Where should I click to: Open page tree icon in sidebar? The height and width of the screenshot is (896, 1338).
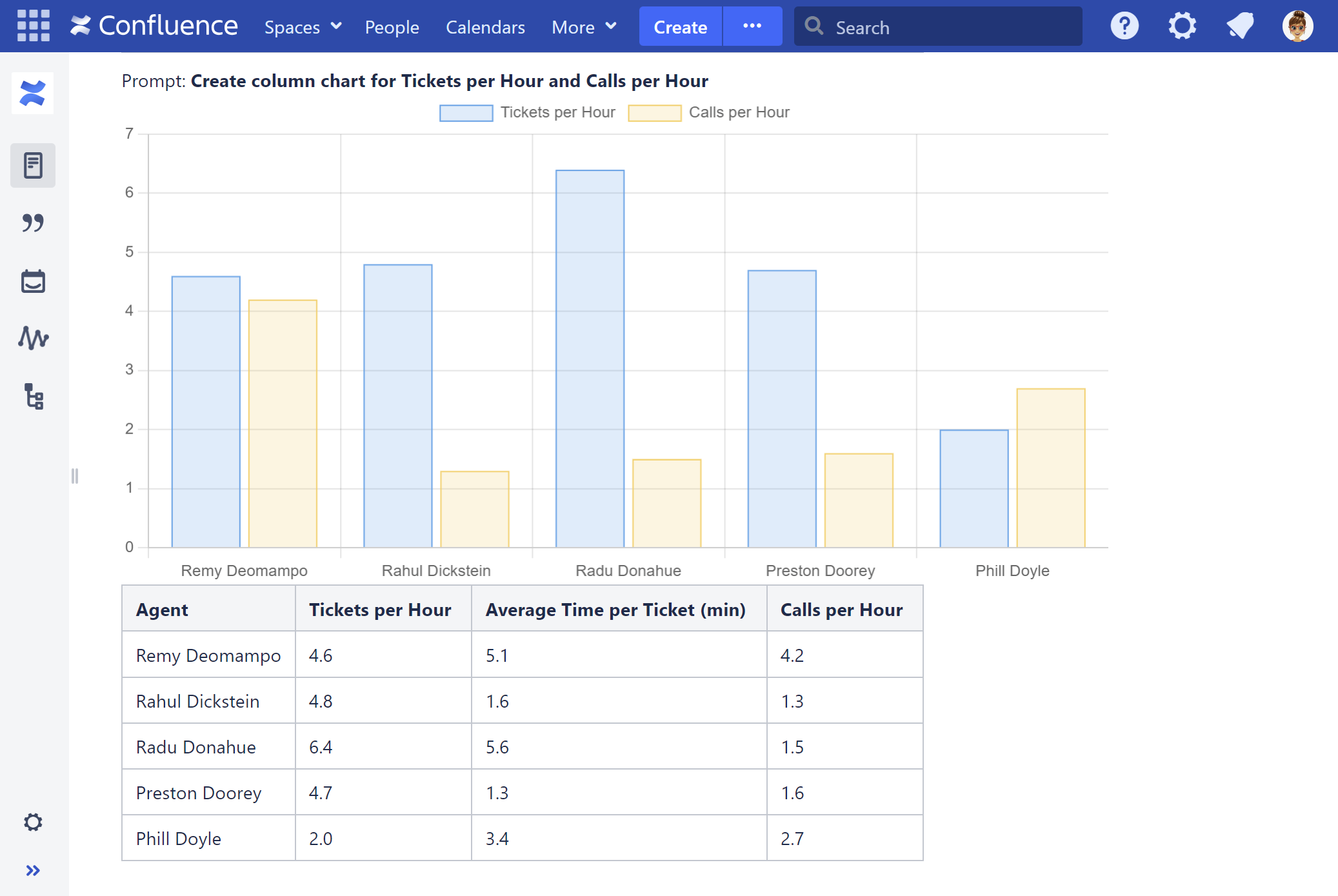[x=34, y=396]
